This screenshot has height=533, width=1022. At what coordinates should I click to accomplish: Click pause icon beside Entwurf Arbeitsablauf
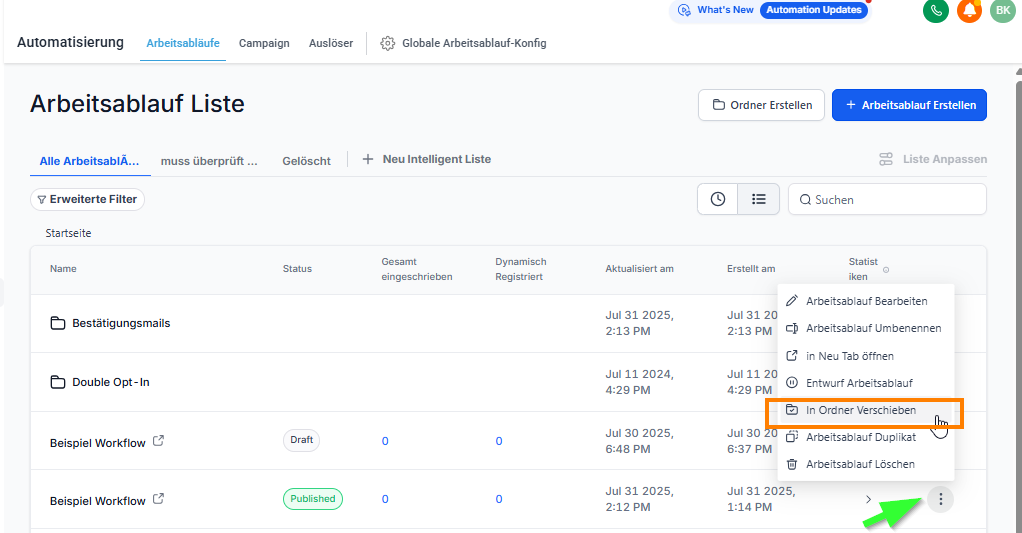coord(792,382)
